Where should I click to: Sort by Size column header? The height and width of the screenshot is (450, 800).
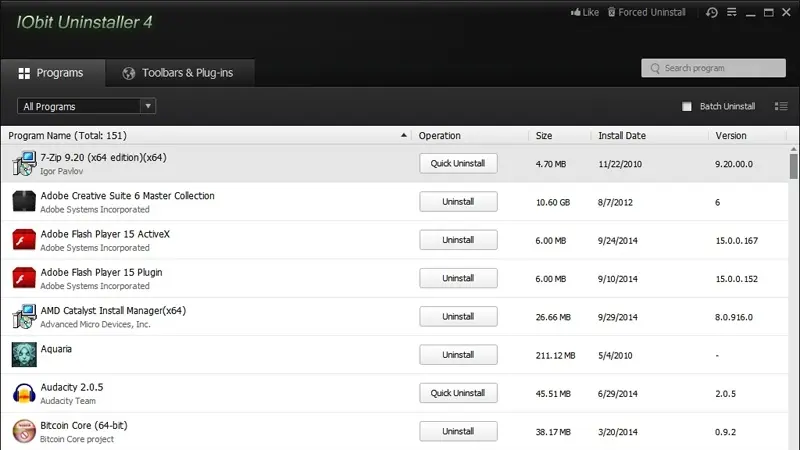[x=560, y=136]
